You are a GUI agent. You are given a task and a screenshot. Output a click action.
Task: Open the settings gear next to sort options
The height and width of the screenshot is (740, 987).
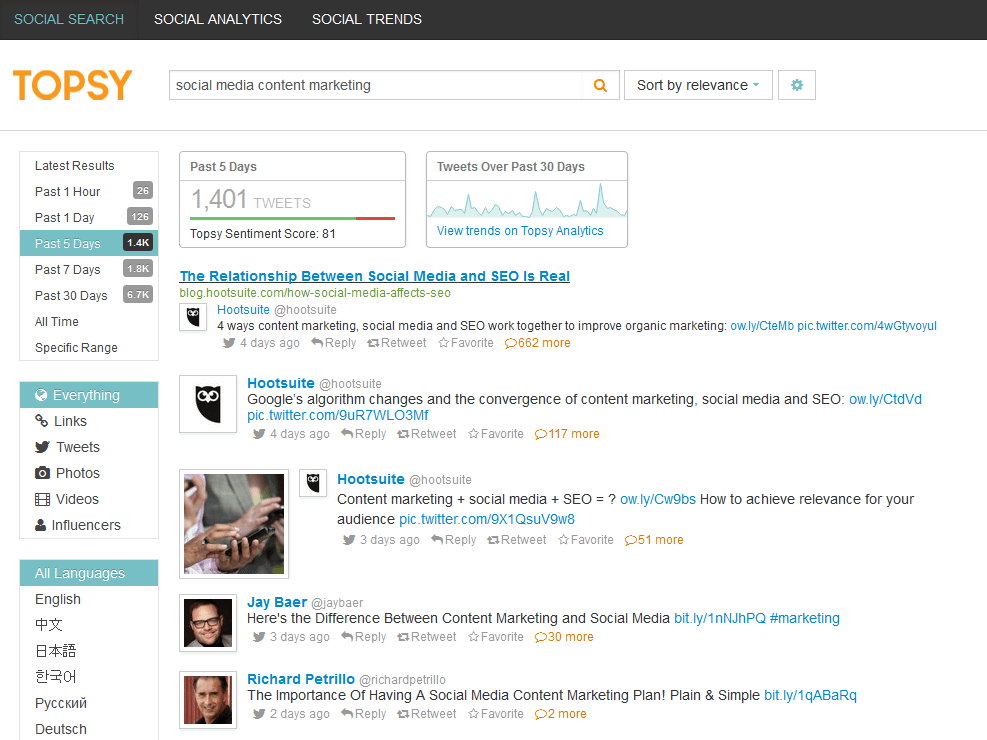tap(796, 85)
